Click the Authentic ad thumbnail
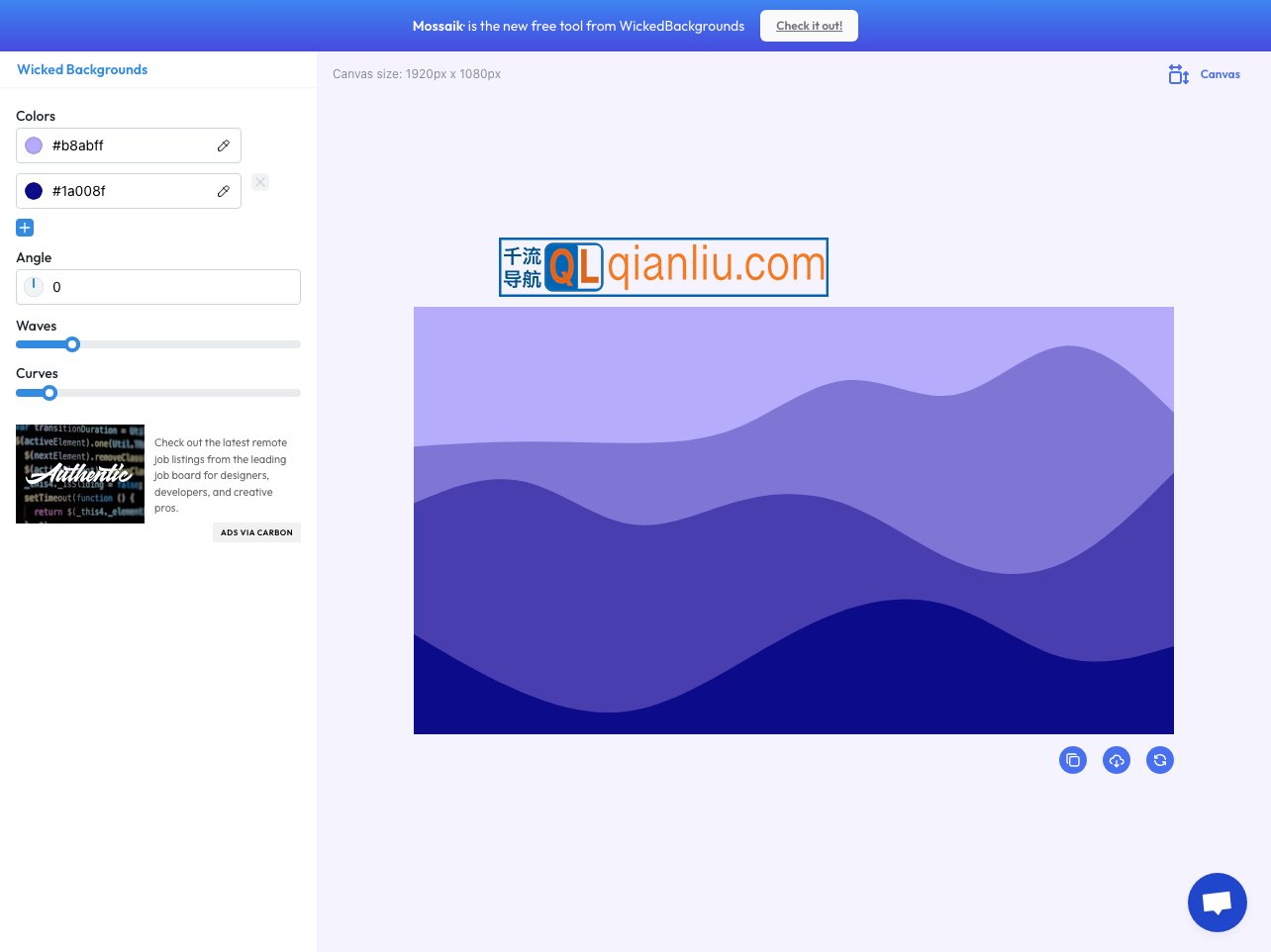 tap(80, 474)
